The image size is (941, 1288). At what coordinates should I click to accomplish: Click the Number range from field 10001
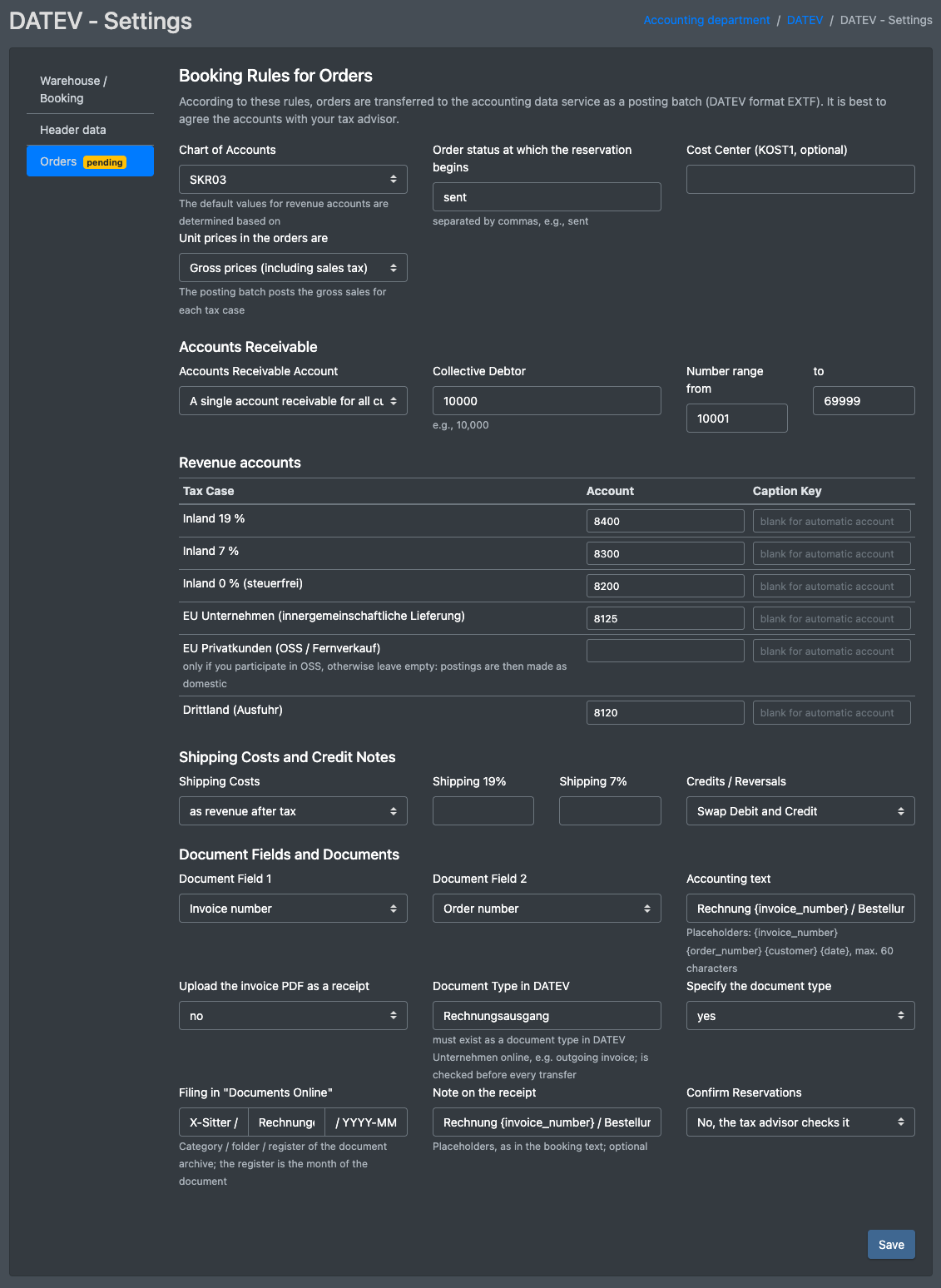pos(737,419)
